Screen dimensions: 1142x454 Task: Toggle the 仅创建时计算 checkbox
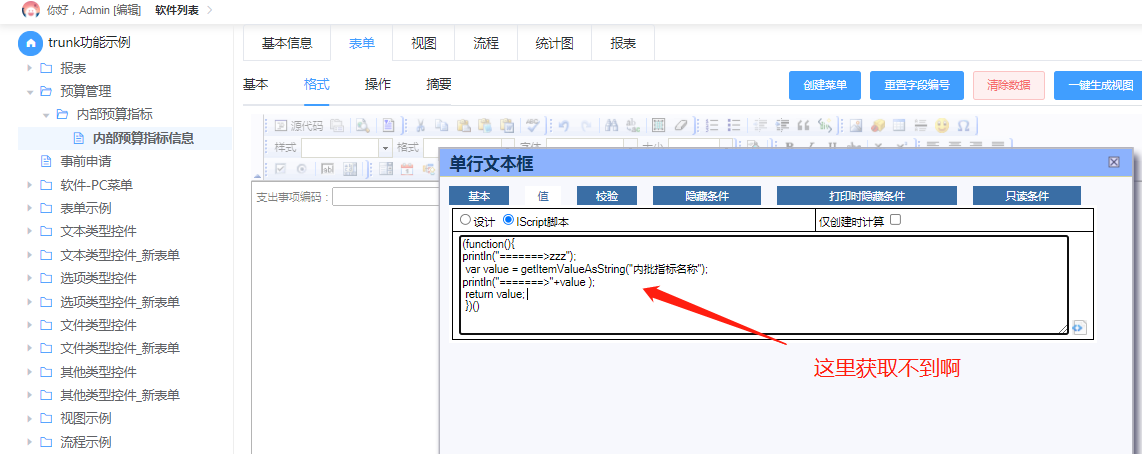click(x=896, y=219)
